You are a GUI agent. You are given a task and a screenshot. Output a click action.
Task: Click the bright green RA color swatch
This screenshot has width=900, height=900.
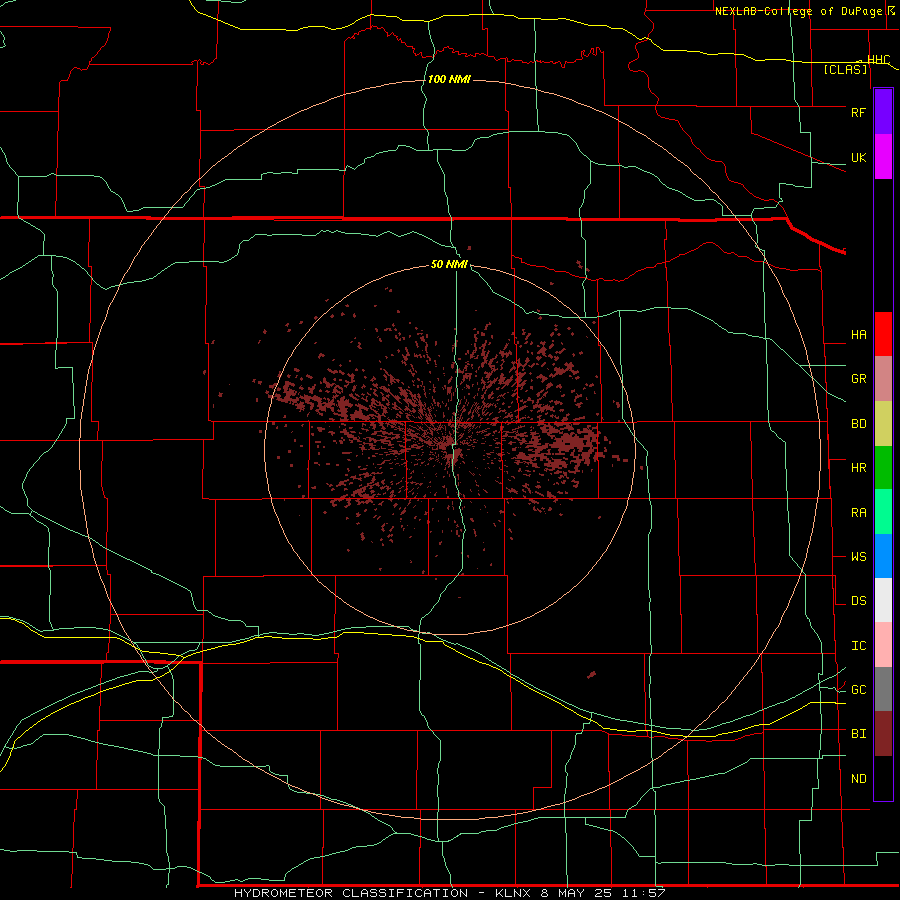coord(883,512)
